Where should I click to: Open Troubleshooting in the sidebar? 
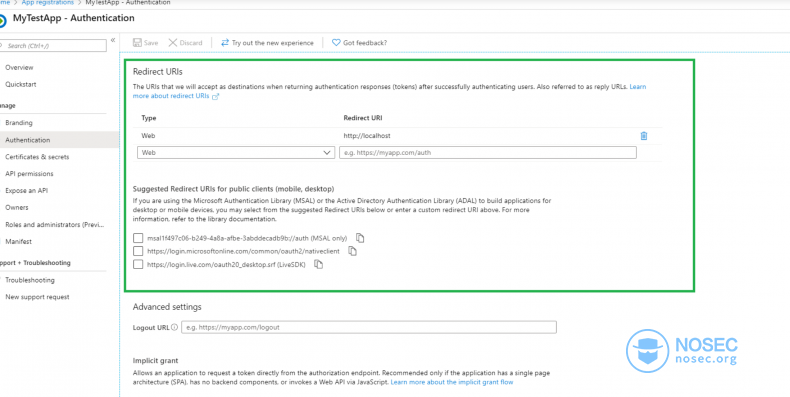(30, 280)
